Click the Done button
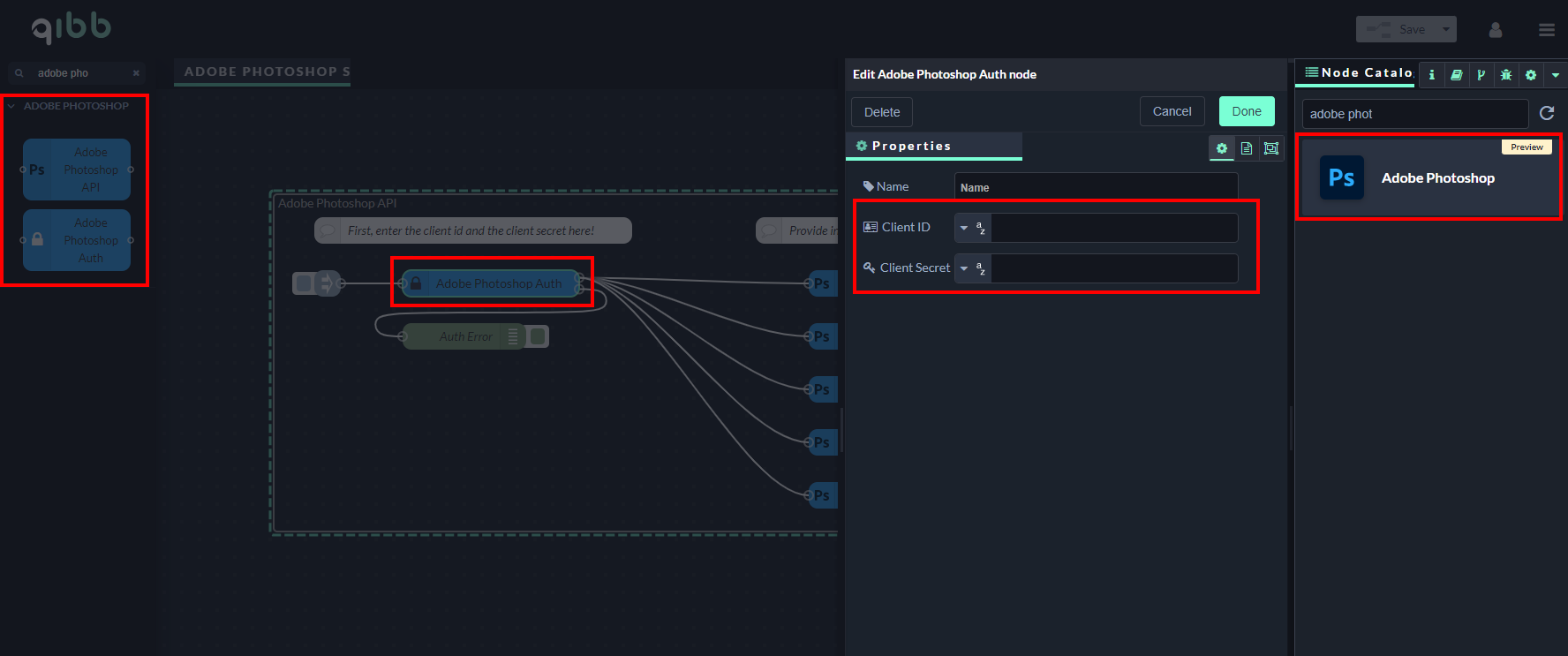Image resolution: width=1568 pixels, height=656 pixels. [x=1246, y=111]
